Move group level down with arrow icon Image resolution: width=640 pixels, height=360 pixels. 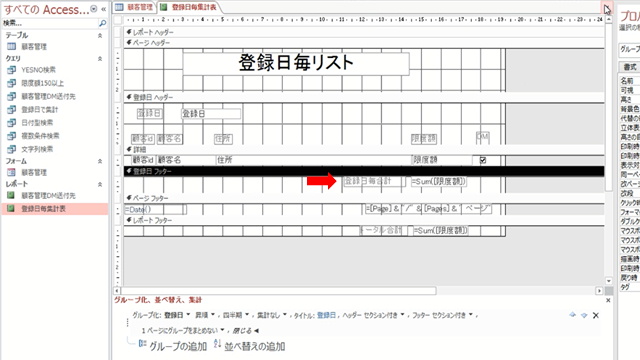tap(584, 315)
